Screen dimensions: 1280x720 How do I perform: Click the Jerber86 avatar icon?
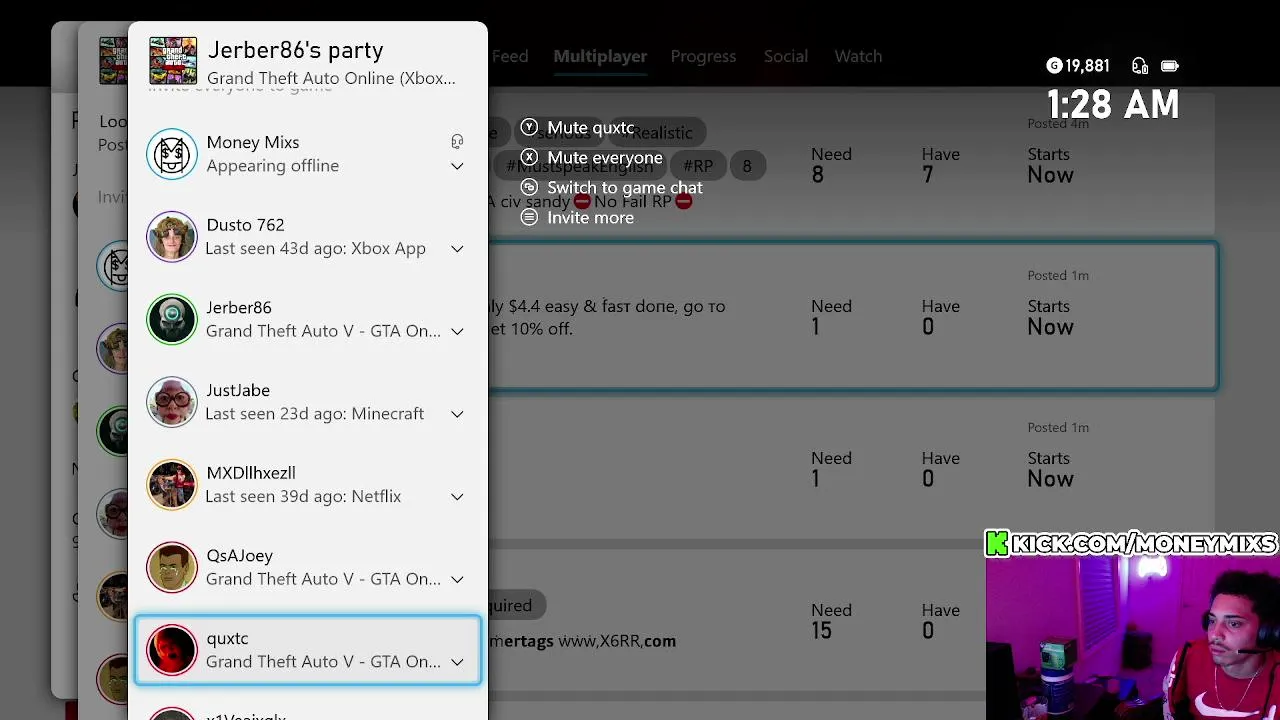pos(172,320)
